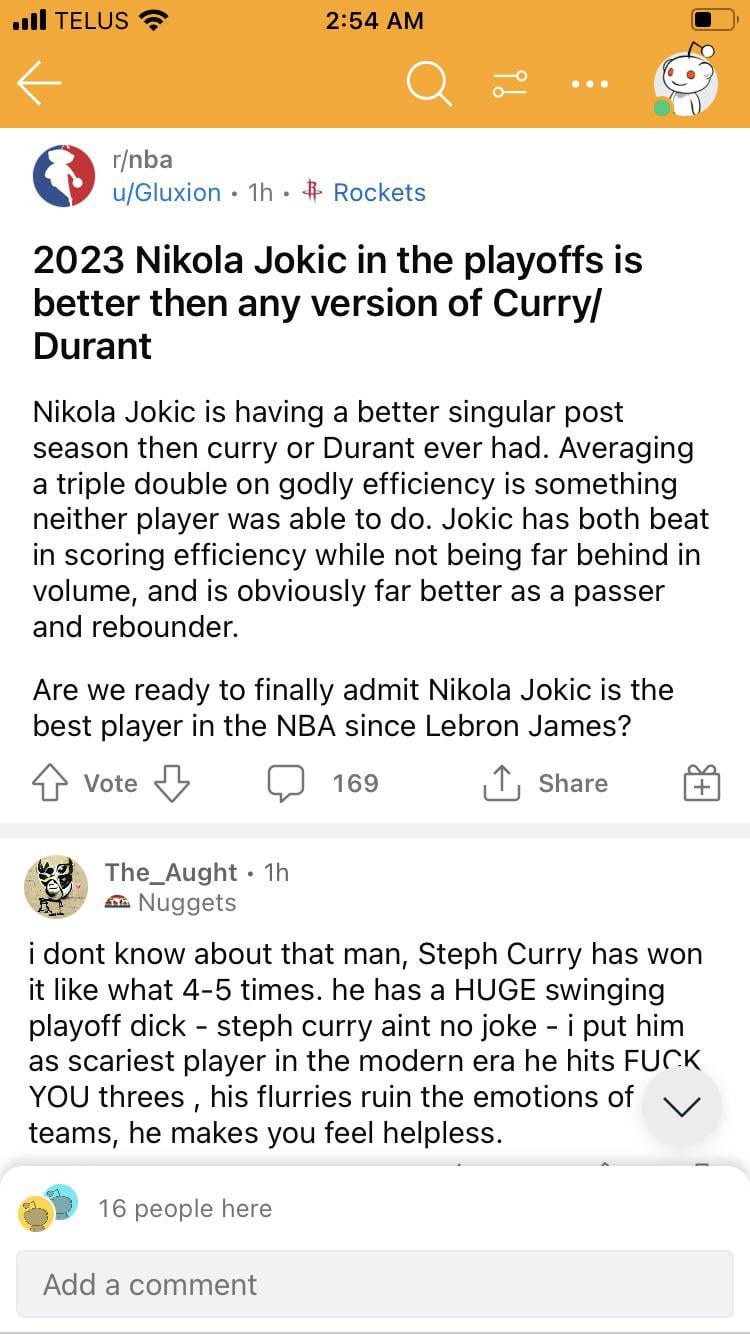Image resolution: width=750 pixels, height=1334 pixels.
Task: Jump to next comment with chevron button
Action: click(x=682, y=1106)
